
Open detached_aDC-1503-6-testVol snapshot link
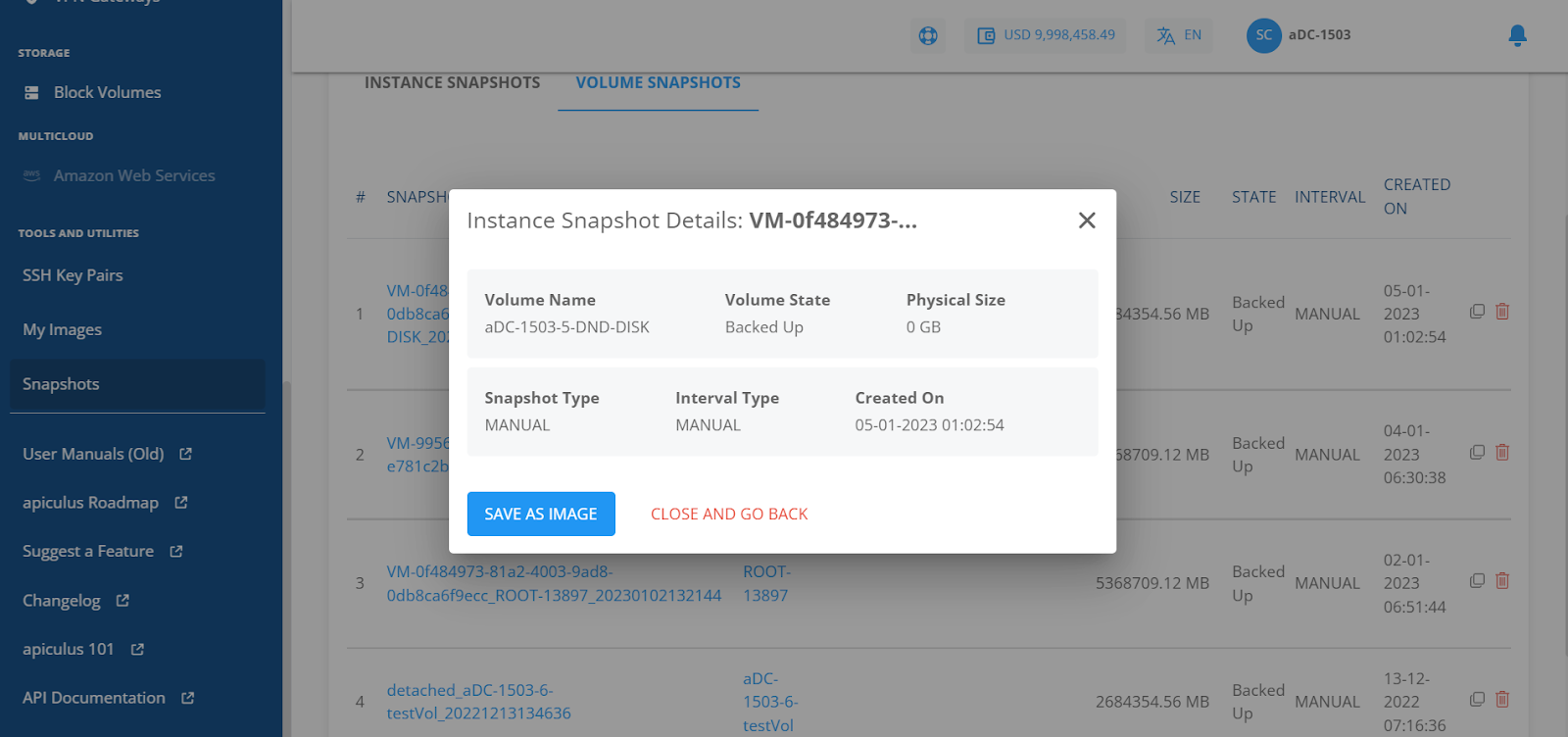click(x=478, y=702)
